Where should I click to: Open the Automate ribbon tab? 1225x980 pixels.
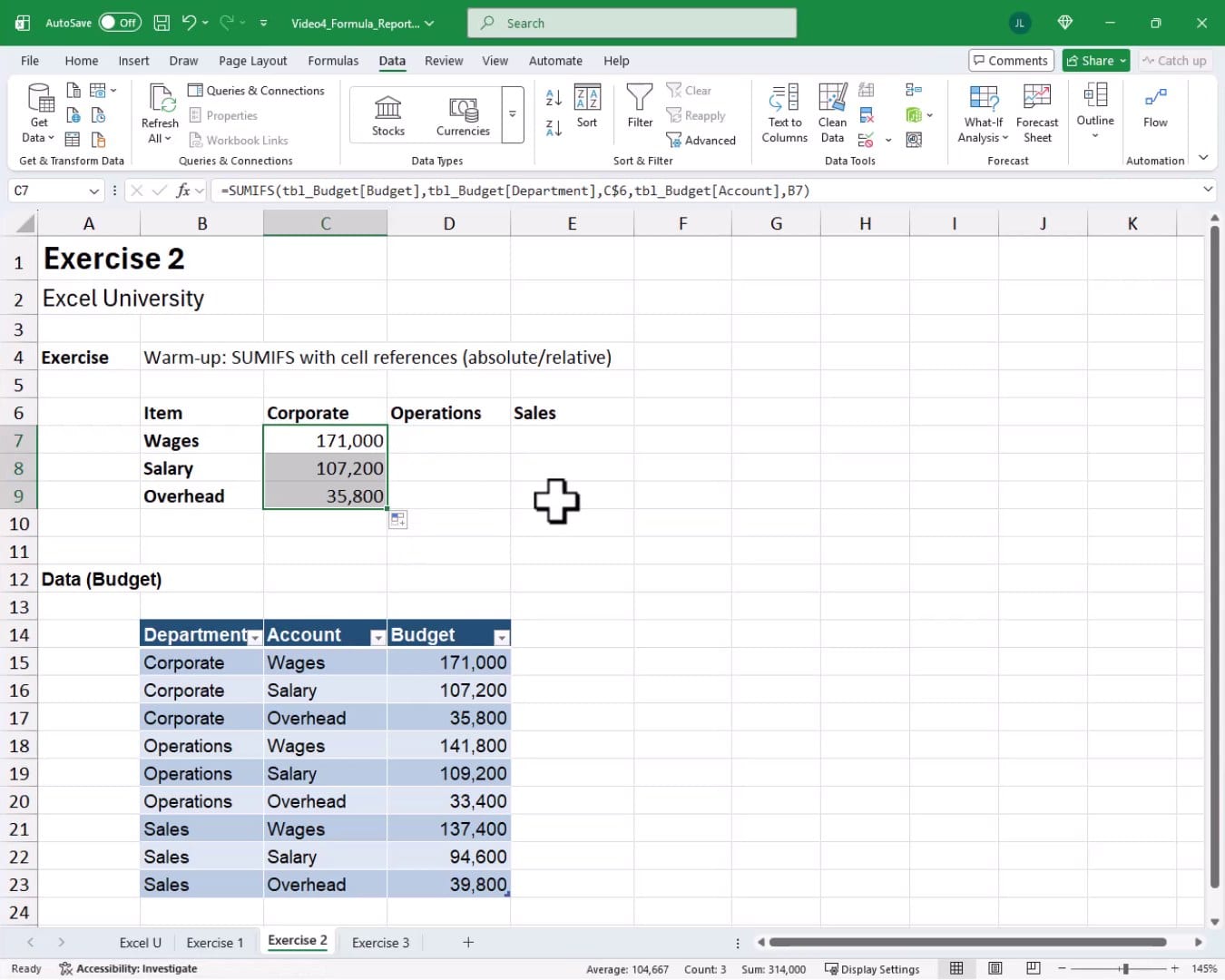pos(555,61)
